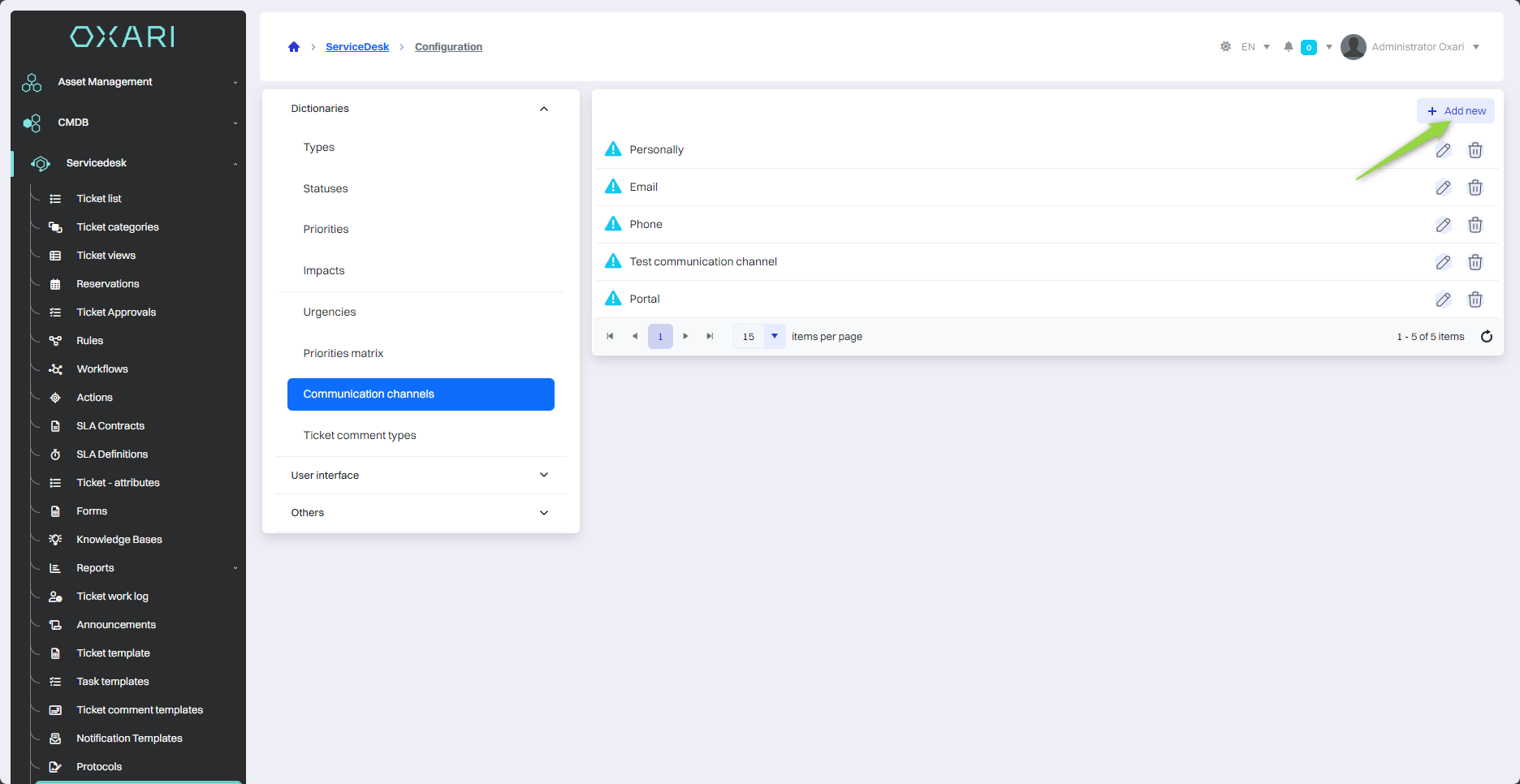Expand the User interface section
The width and height of the screenshot is (1520, 784).
[x=544, y=476]
